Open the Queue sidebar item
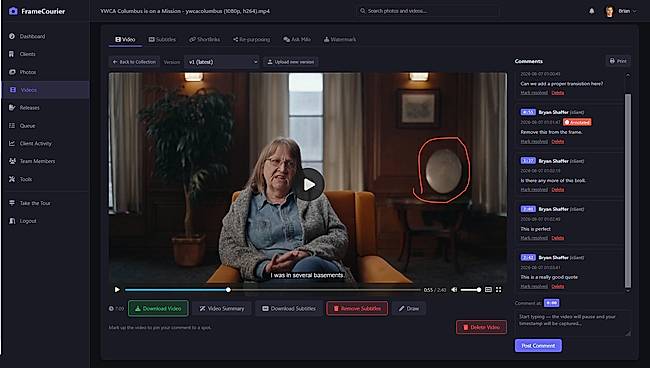 coord(45,126)
